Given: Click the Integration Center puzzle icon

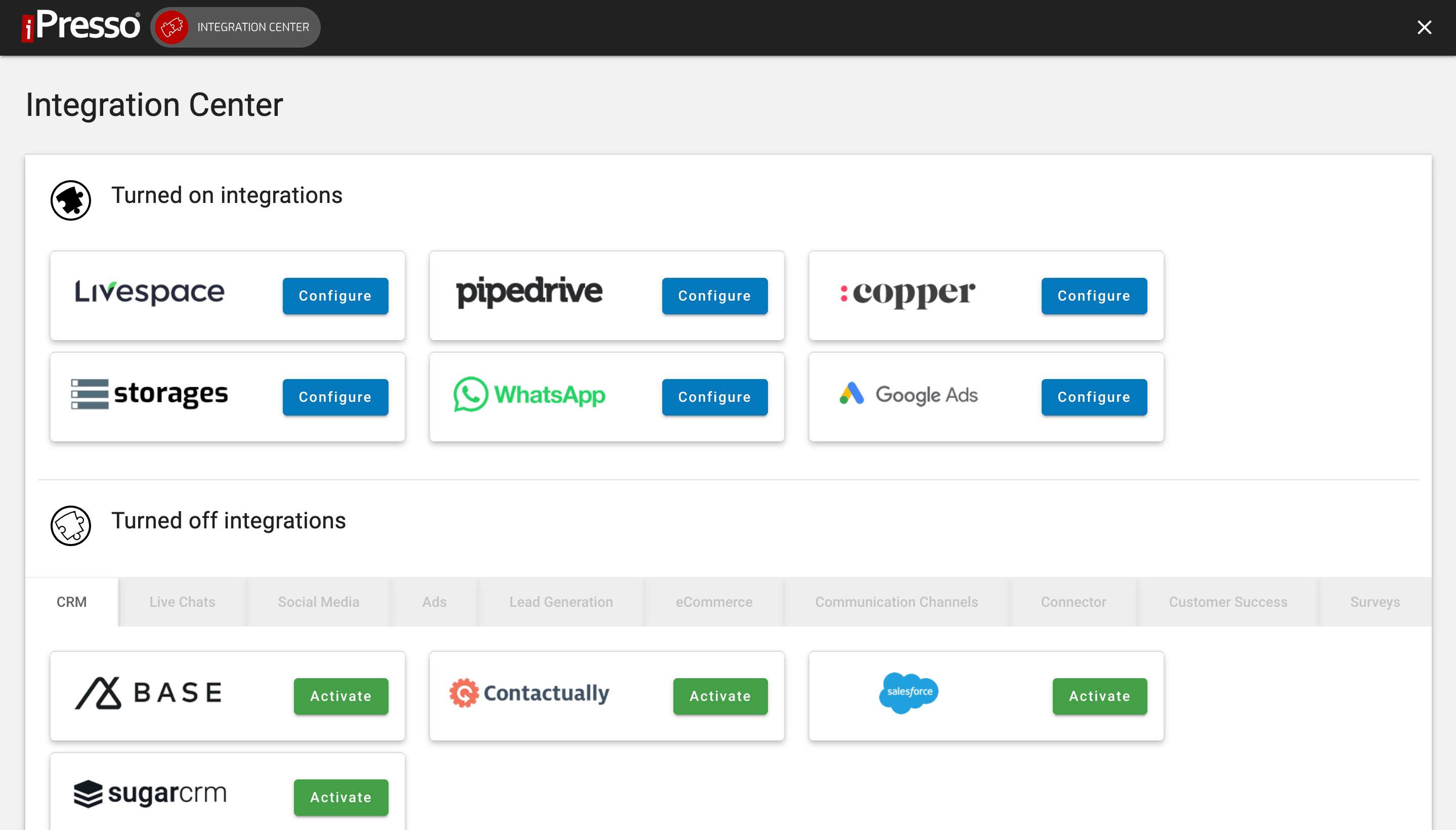Looking at the screenshot, I should 172,27.
